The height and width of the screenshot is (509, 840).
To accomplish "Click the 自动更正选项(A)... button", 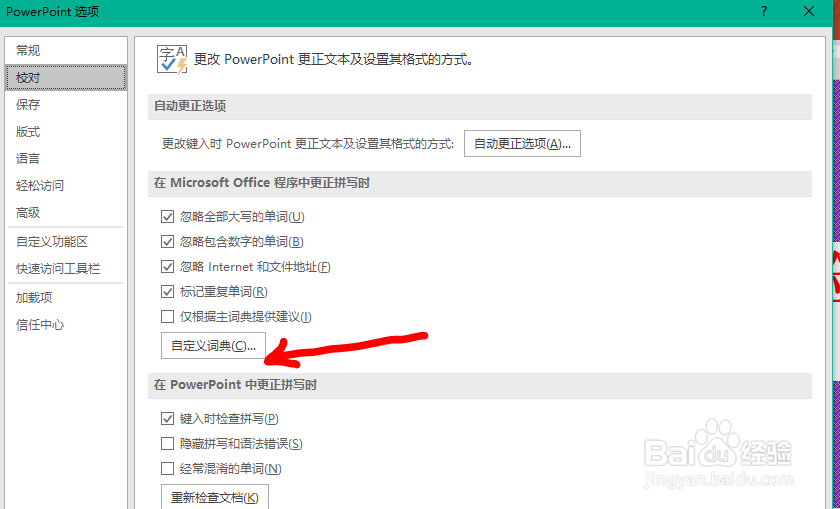I will (522, 144).
